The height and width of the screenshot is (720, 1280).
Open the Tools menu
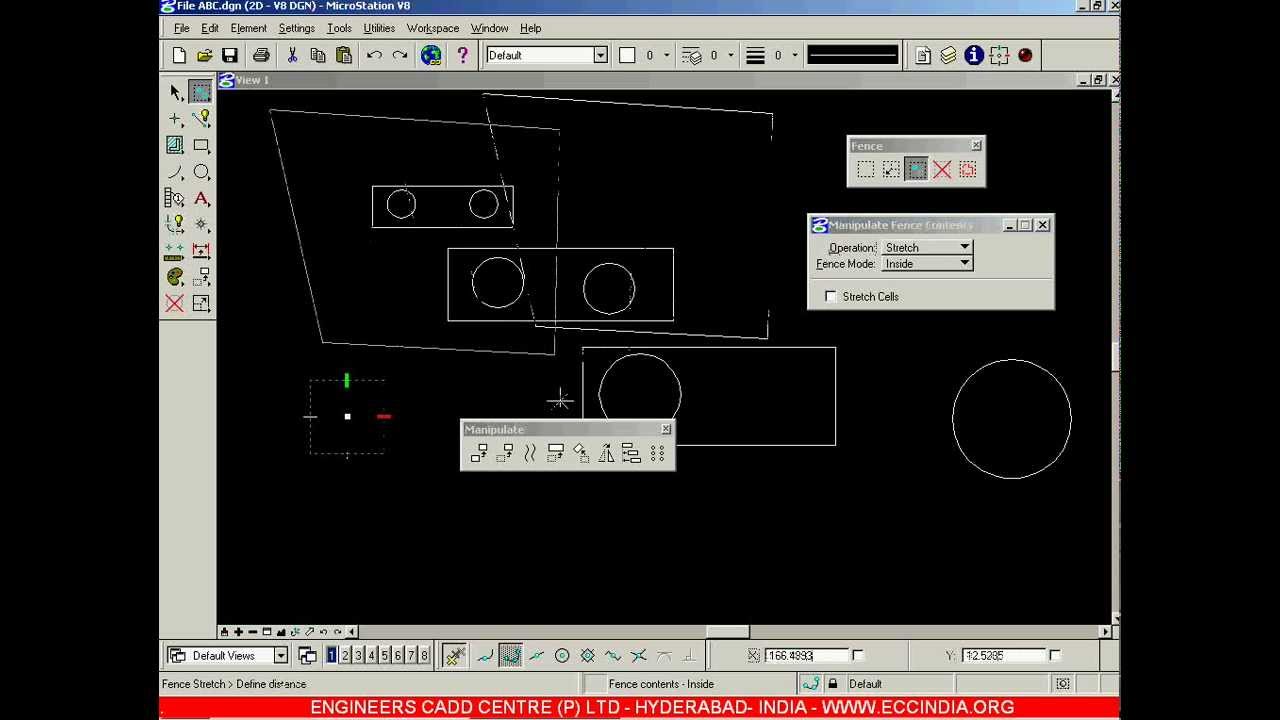[339, 28]
